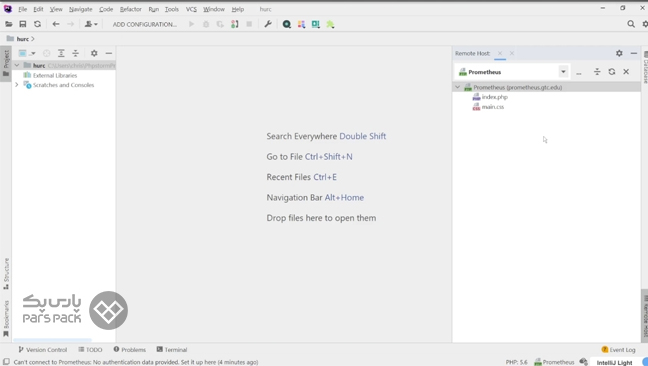Click the Back navigation arrow
Screen dimensions: 648x366
pos(56,24)
